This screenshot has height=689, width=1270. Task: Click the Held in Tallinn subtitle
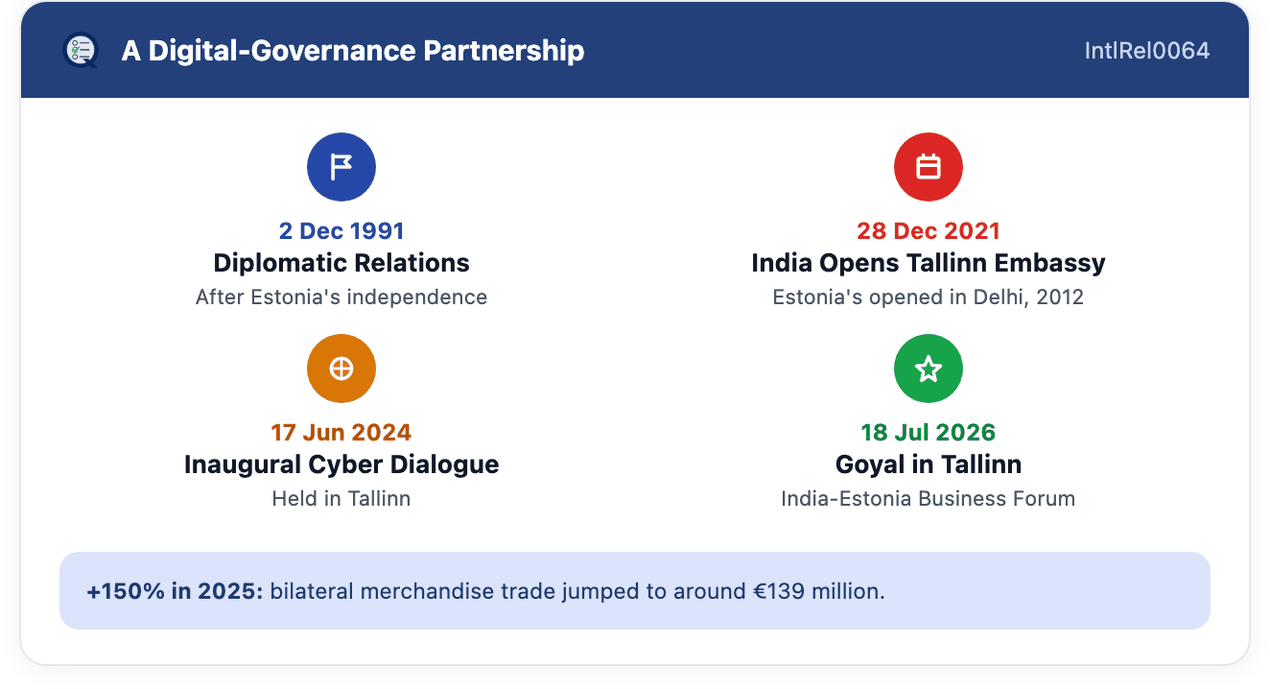341,498
